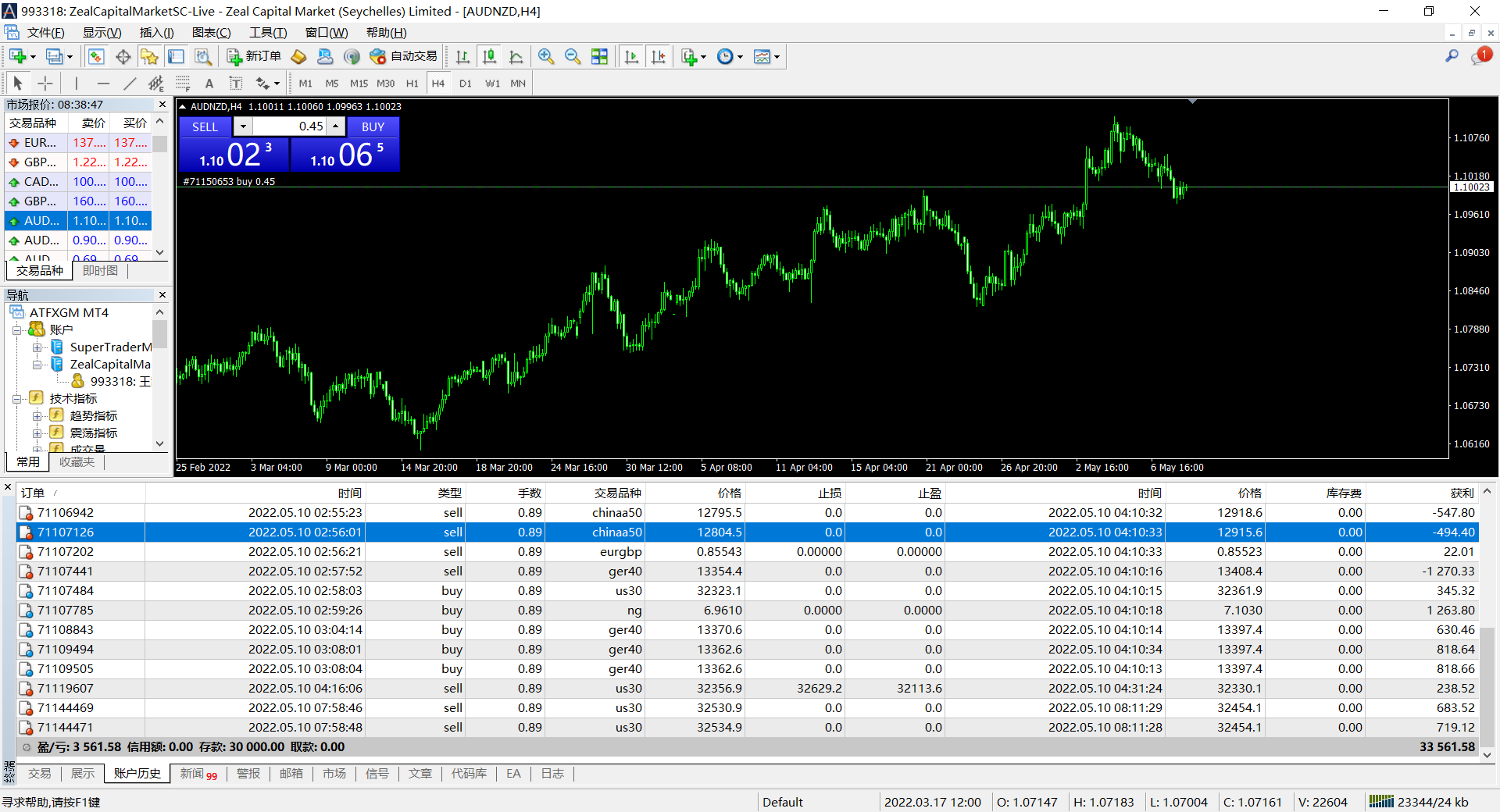Switch chart to line chart mode

(x=516, y=56)
